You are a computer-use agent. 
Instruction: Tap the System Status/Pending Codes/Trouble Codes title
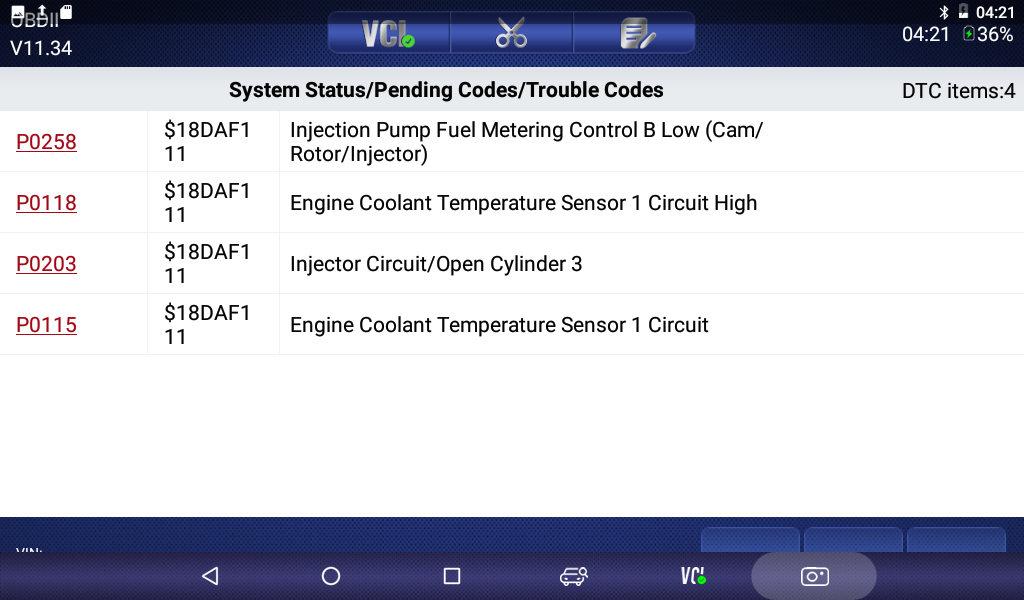coord(446,90)
